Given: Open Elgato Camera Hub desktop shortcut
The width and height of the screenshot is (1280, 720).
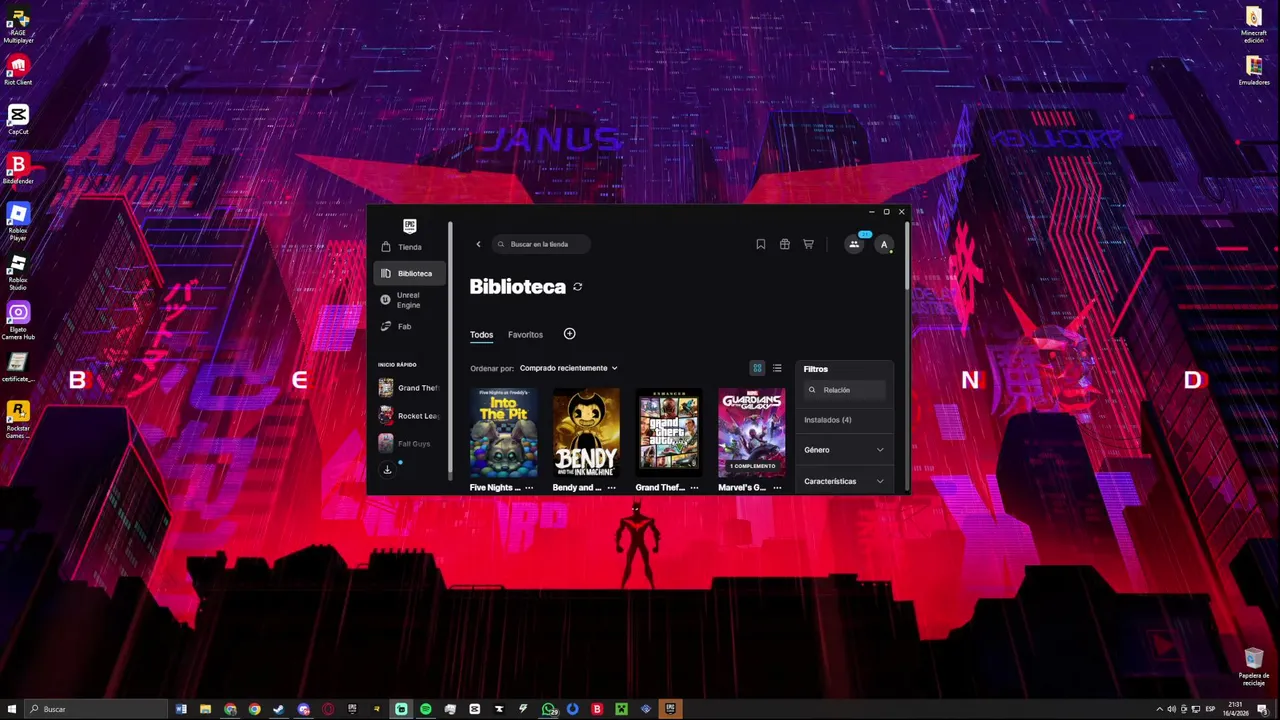Looking at the screenshot, I should [18, 321].
